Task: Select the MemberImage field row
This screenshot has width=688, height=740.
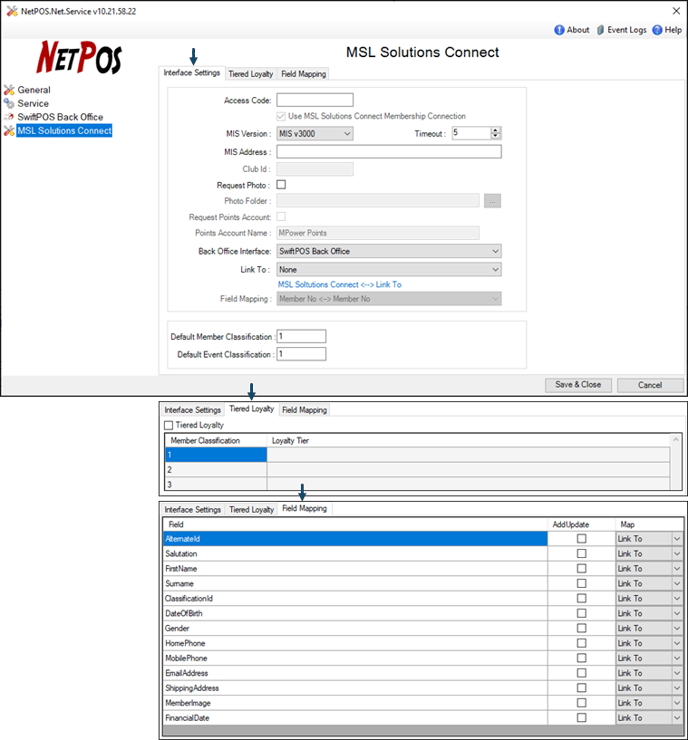Action: click(355, 703)
